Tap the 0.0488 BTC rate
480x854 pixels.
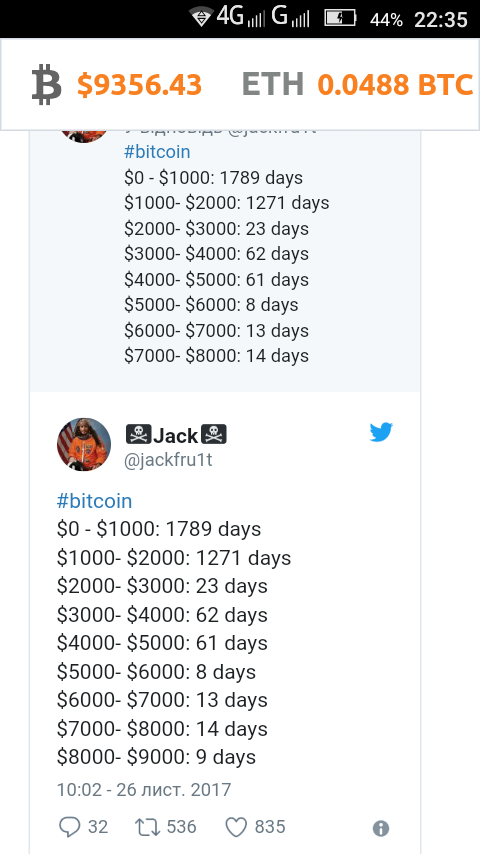[x=395, y=85]
